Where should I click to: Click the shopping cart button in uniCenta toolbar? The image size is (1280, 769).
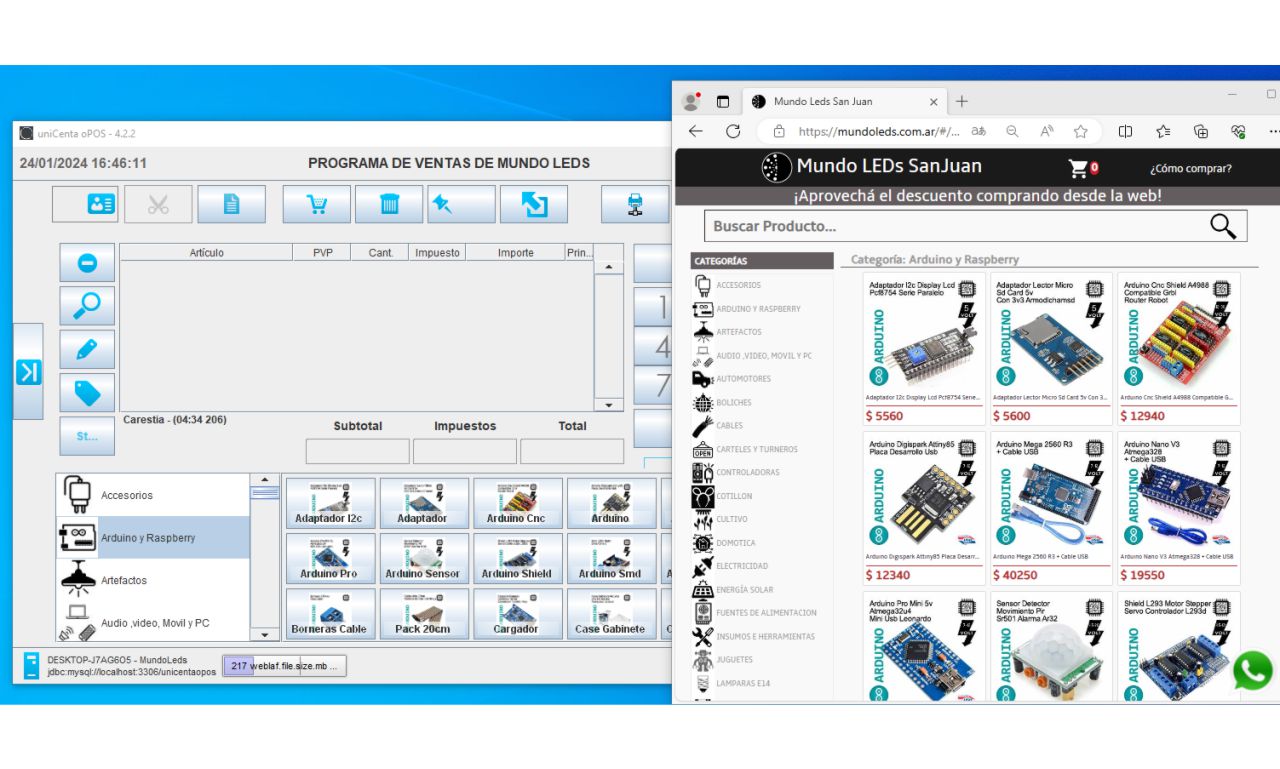317,204
